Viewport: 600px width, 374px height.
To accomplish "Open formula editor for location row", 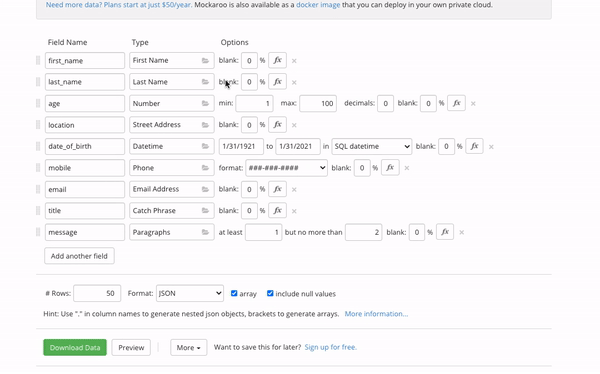I will click(x=277, y=125).
